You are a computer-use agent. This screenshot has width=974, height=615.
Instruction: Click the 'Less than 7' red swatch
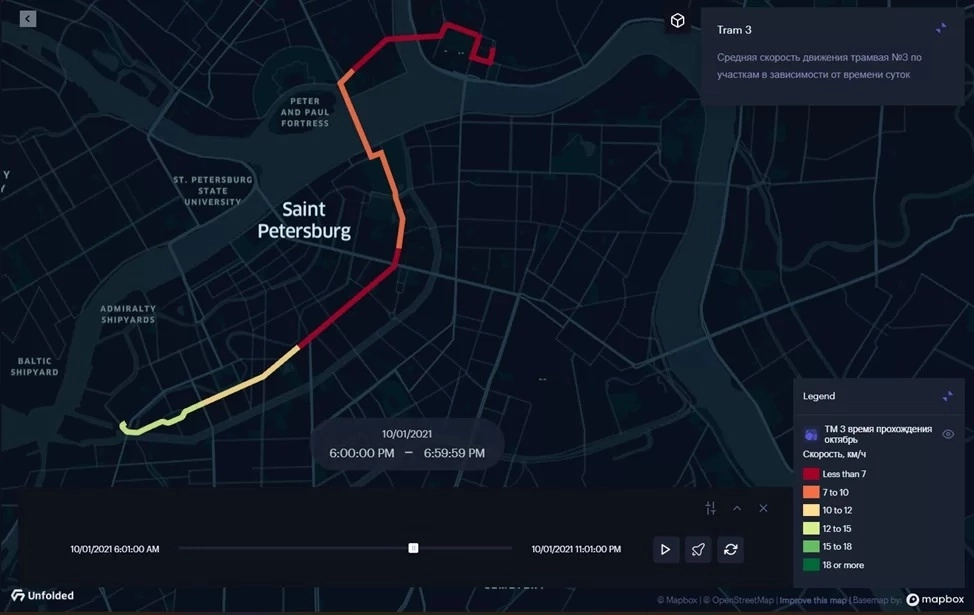click(x=811, y=474)
